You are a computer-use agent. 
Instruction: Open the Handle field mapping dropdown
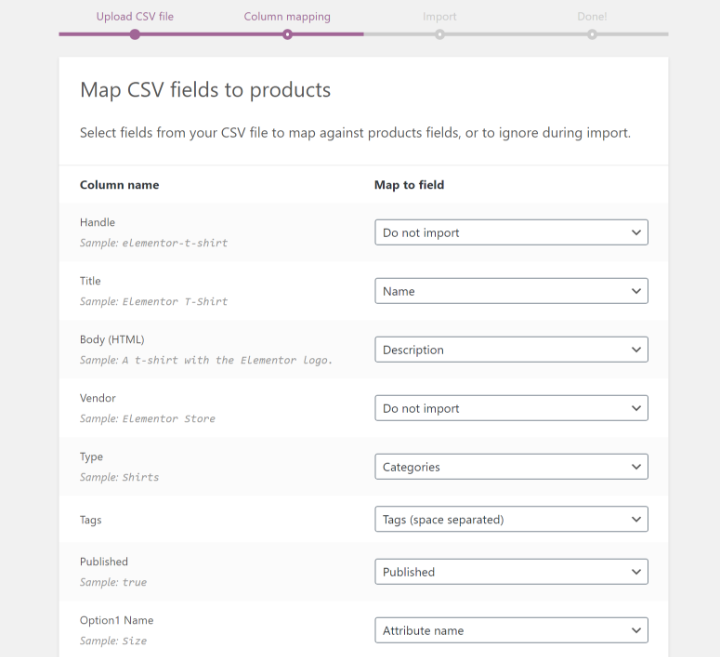coord(510,233)
